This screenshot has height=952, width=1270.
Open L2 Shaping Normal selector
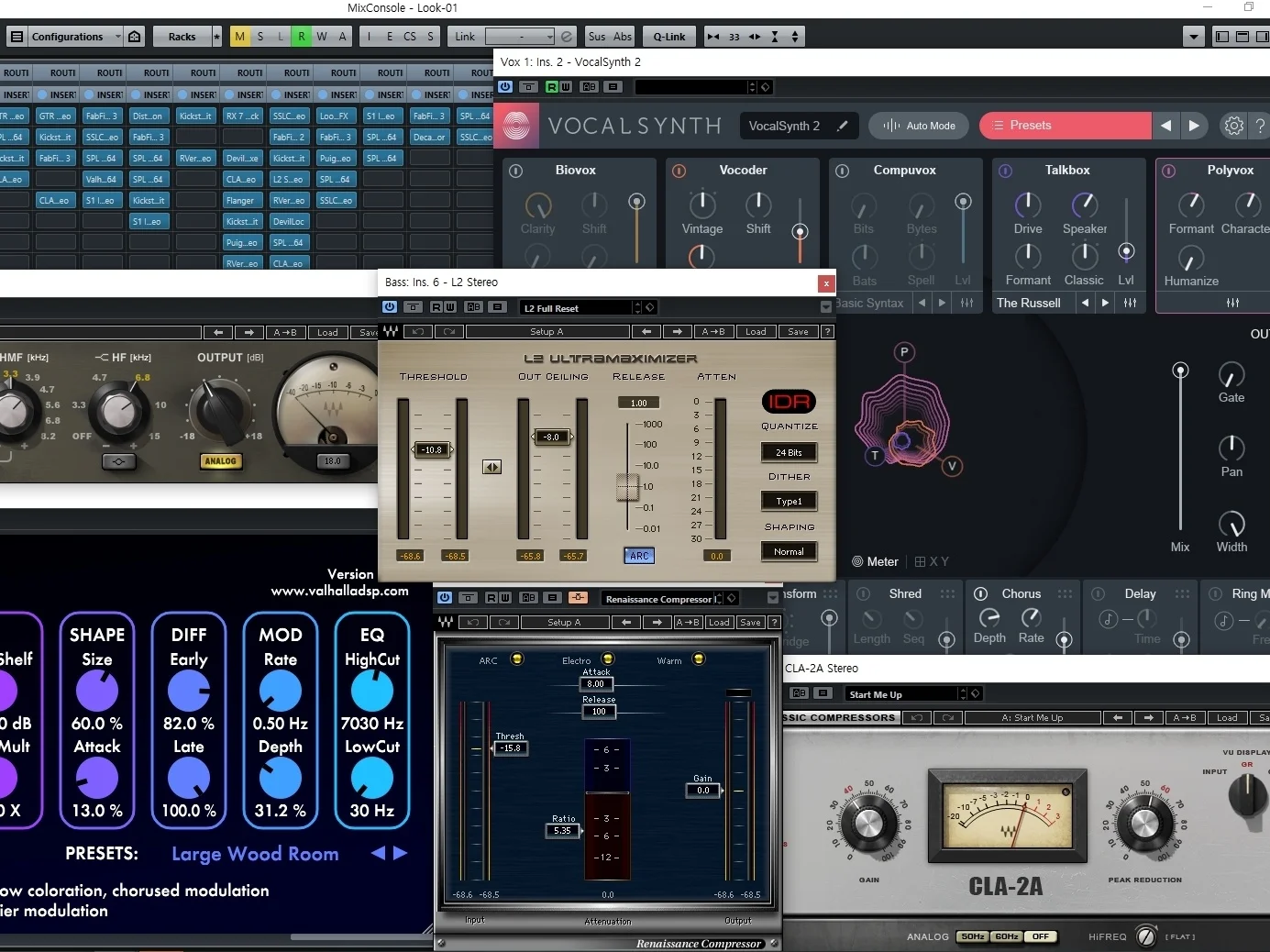[789, 551]
